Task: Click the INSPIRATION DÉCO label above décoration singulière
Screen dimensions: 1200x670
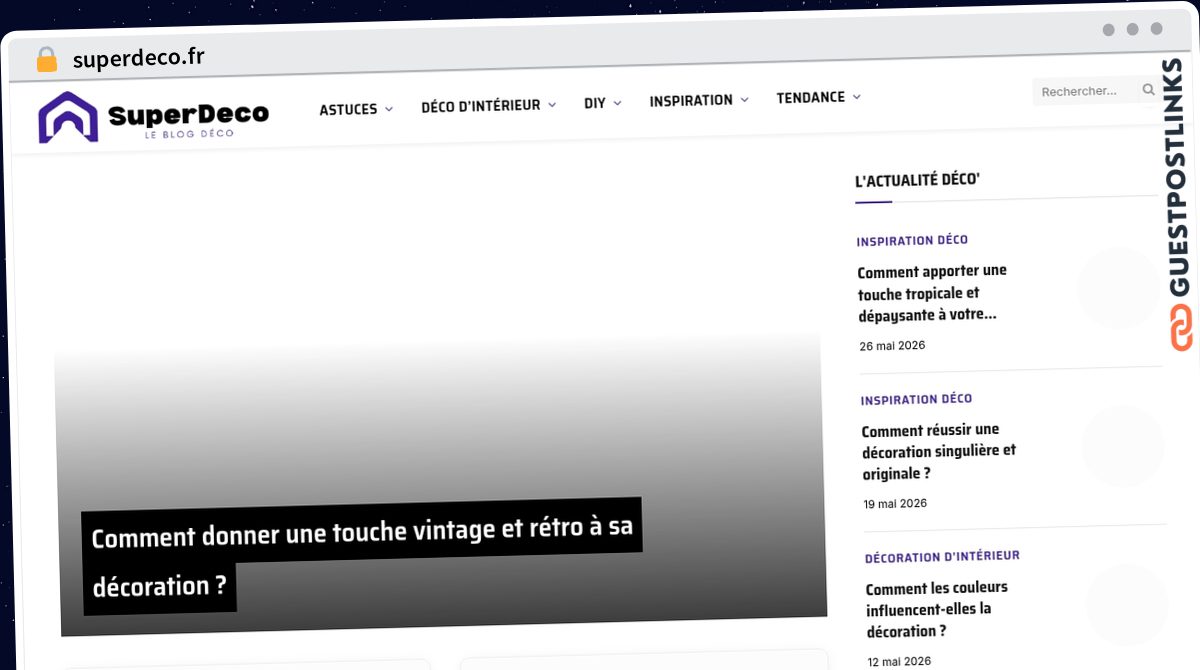Action: [x=916, y=399]
